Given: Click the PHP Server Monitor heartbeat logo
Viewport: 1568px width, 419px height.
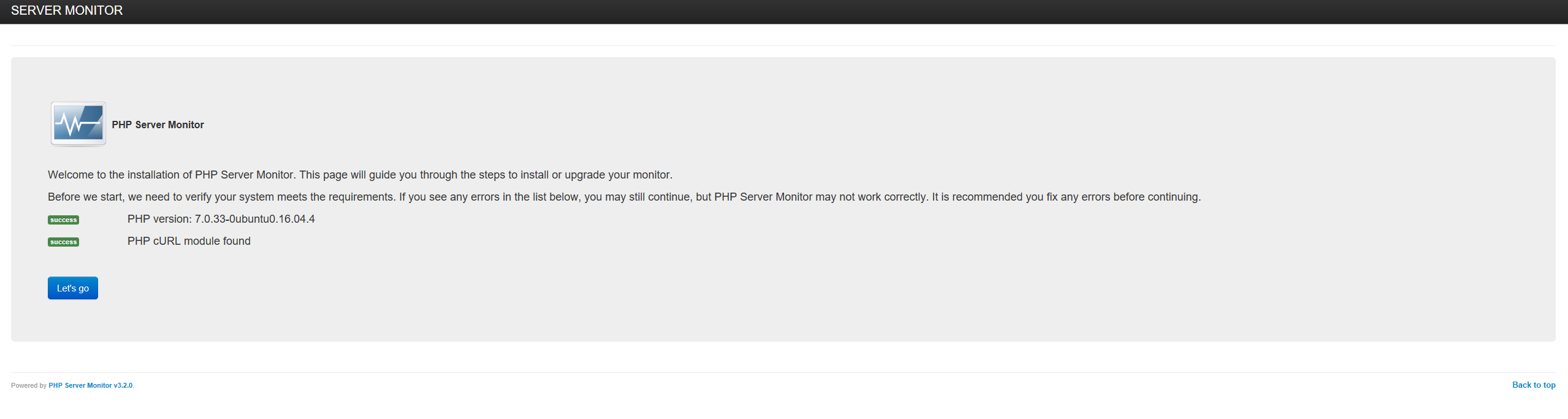Looking at the screenshot, I should (78, 124).
